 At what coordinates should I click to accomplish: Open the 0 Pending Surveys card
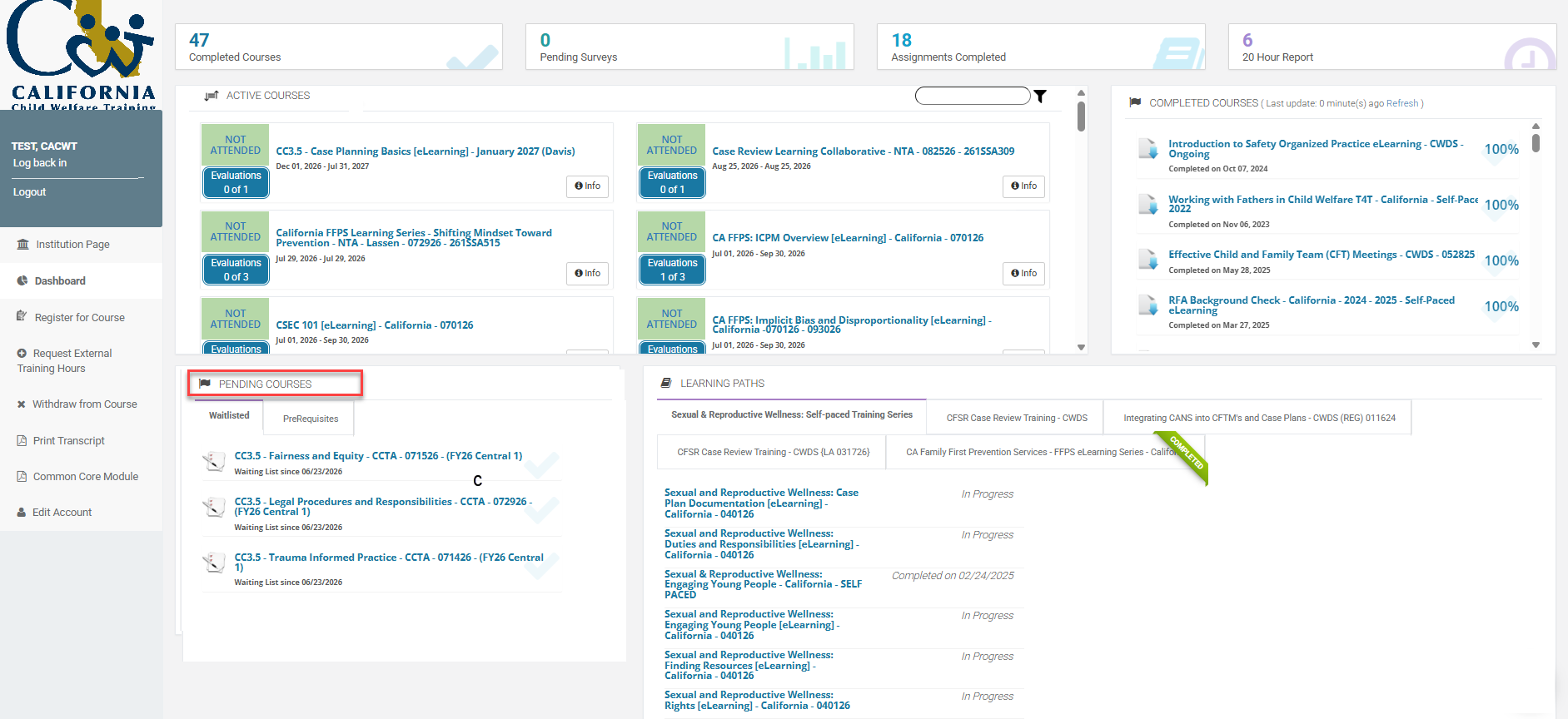tap(689, 47)
